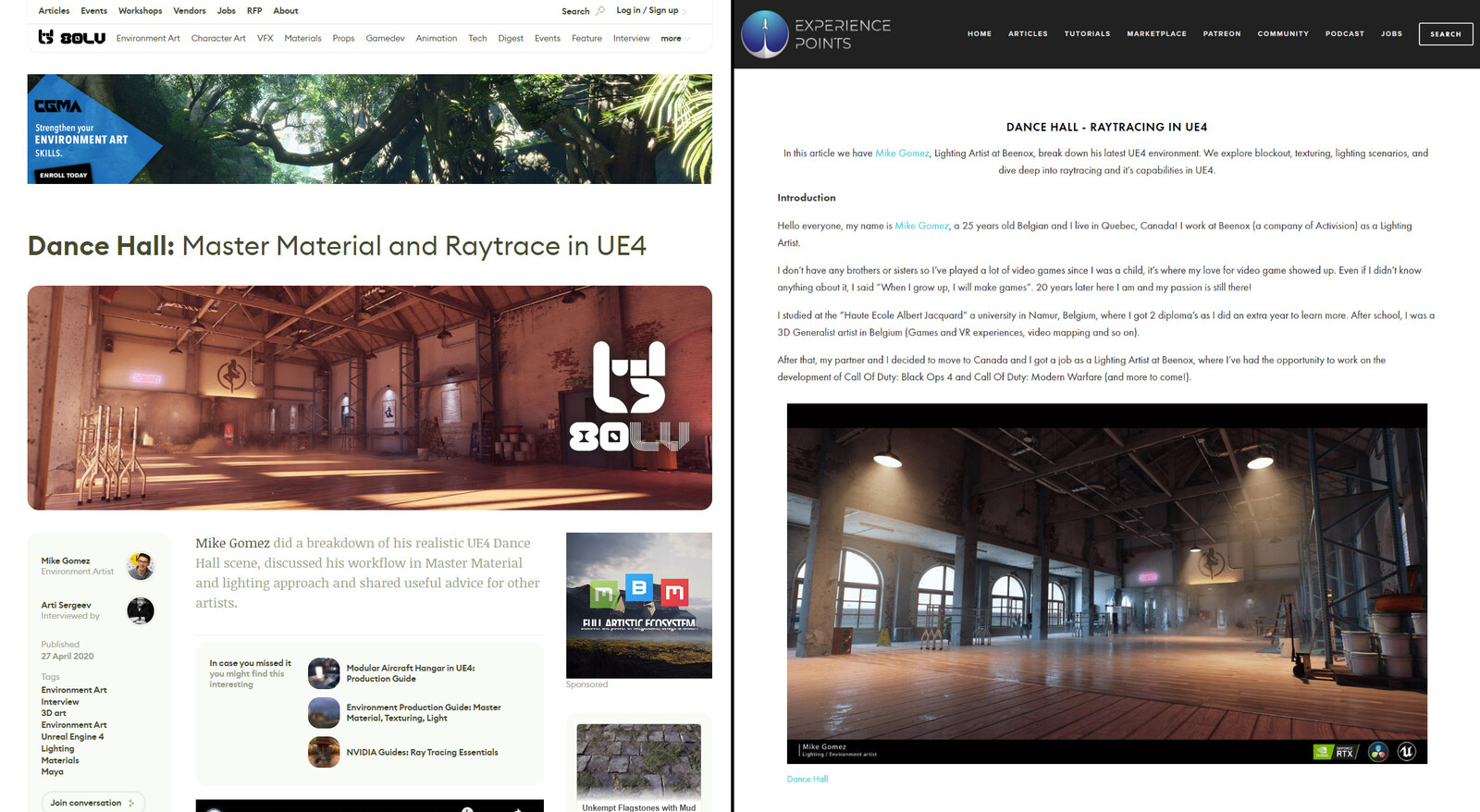The height and width of the screenshot is (812, 1480).
Task: Click the 80LV logo in header
Action: click(71, 37)
